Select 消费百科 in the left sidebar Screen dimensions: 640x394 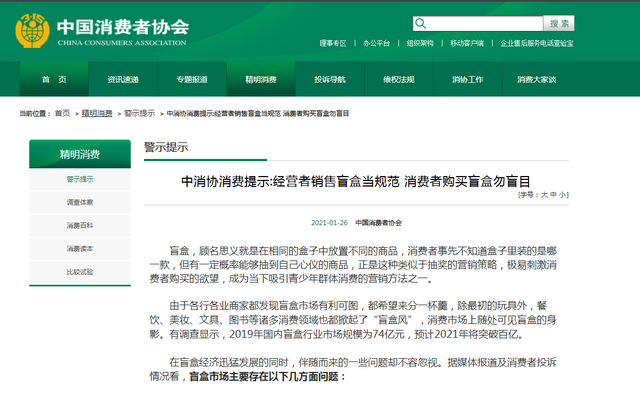pyautogui.click(x=80, y=225)
